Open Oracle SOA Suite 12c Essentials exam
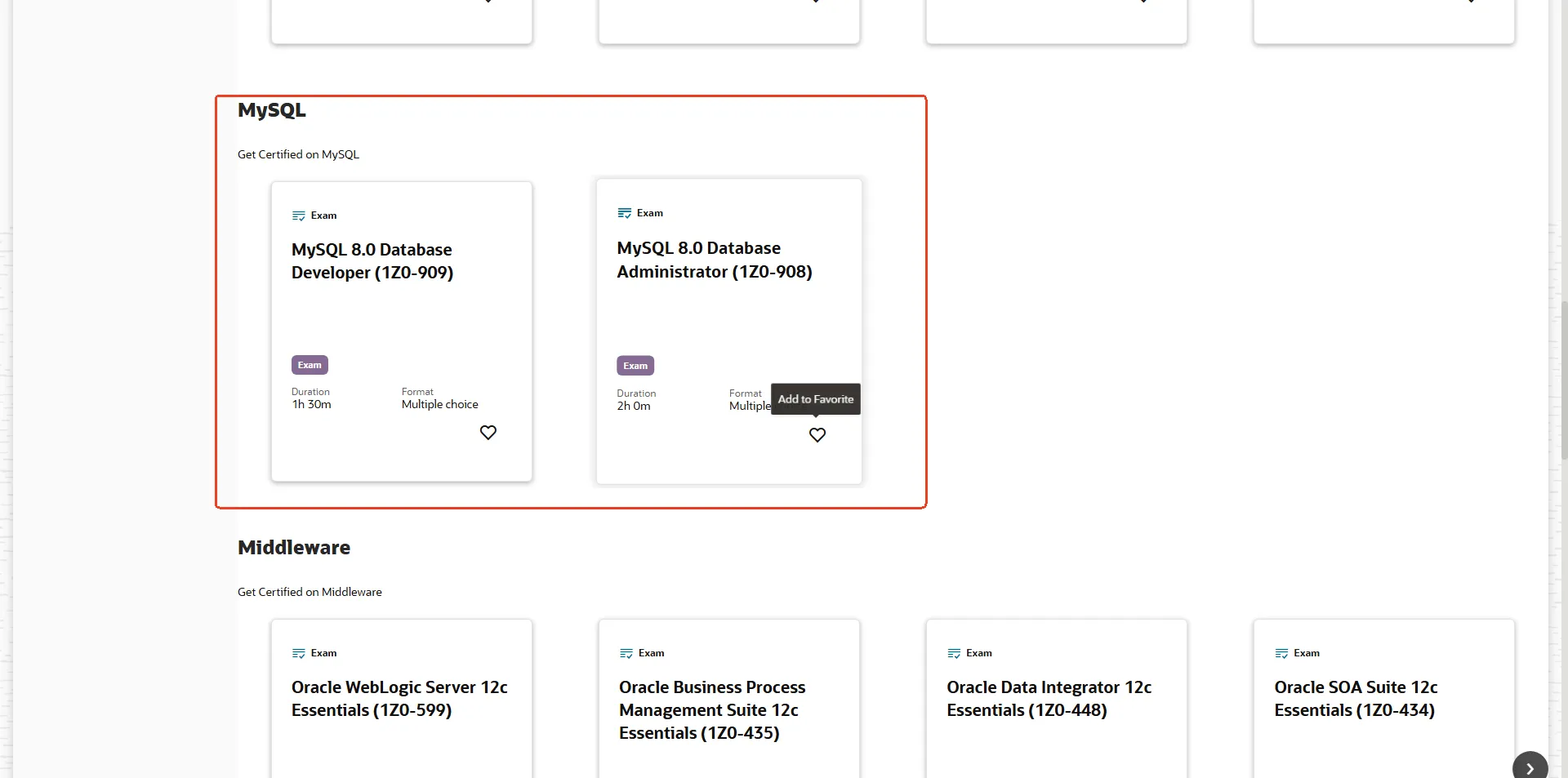This screenshot has height=778, width=1568. [x=1356, y=699]
